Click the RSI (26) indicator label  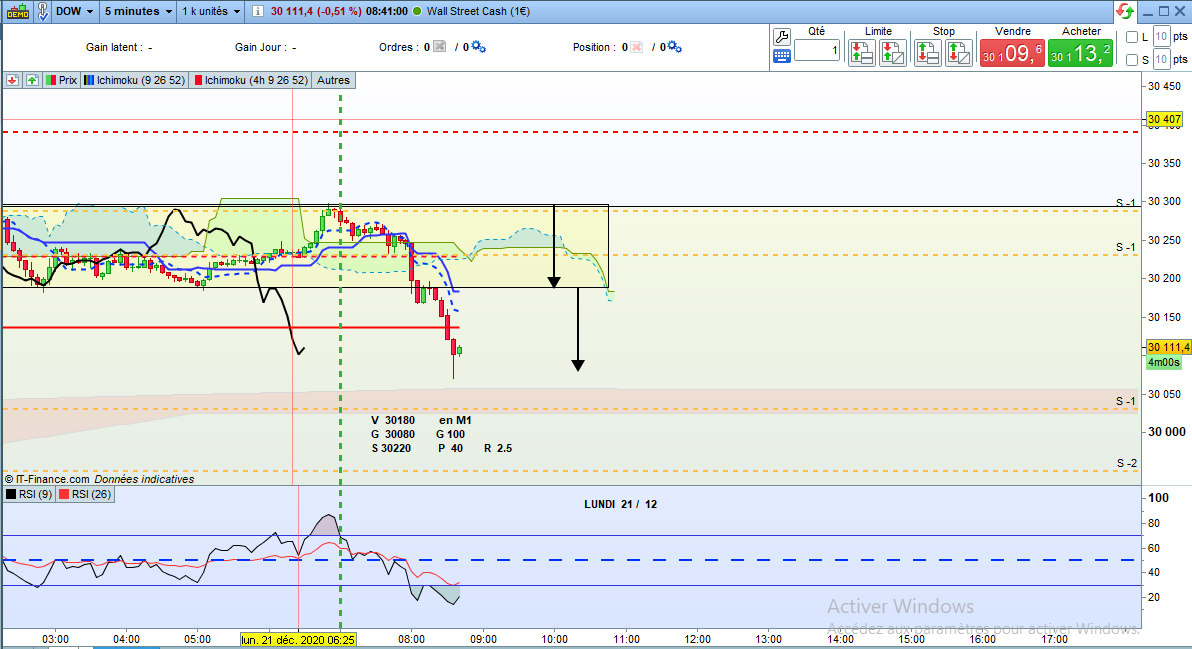pyautogui.click(x=85, y=495)
